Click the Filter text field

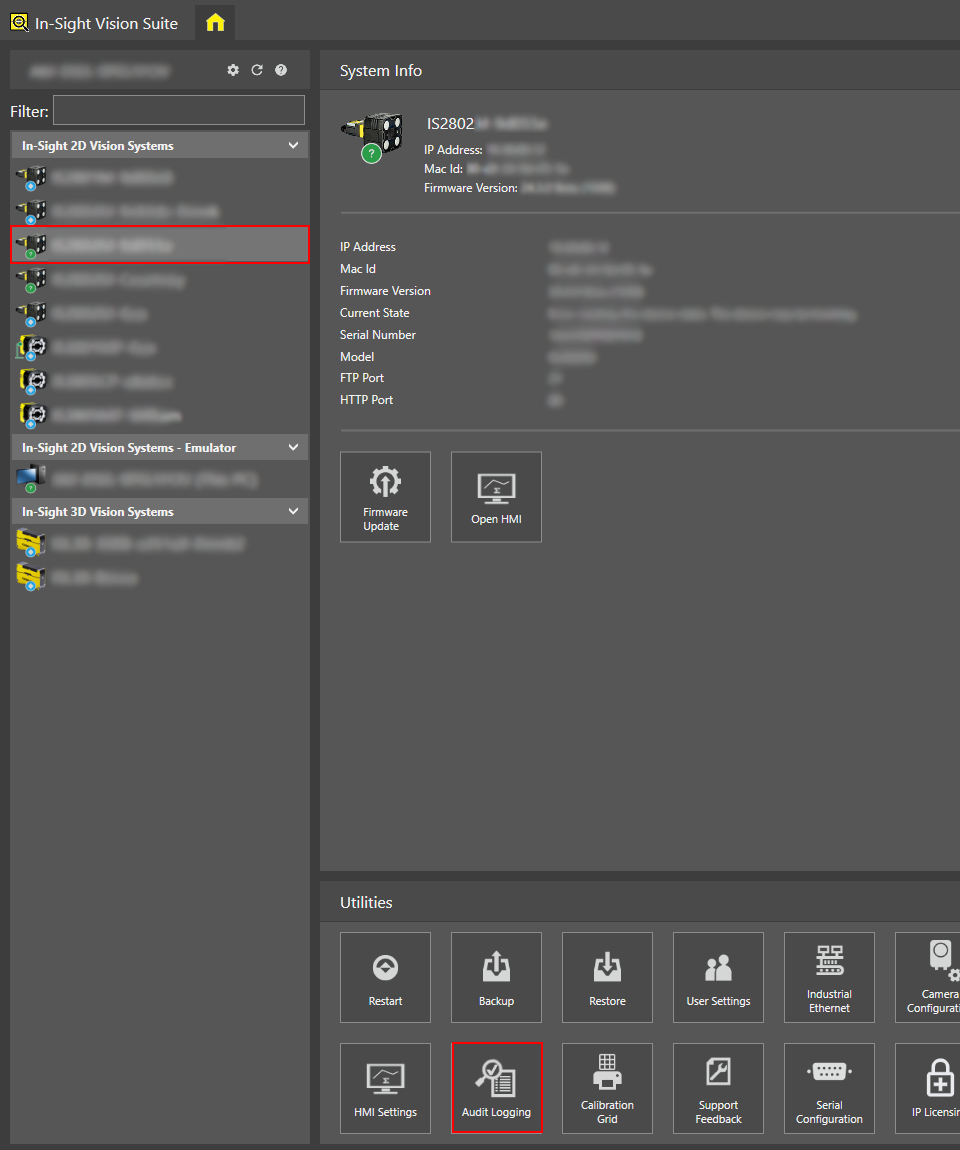coord(178,110)
